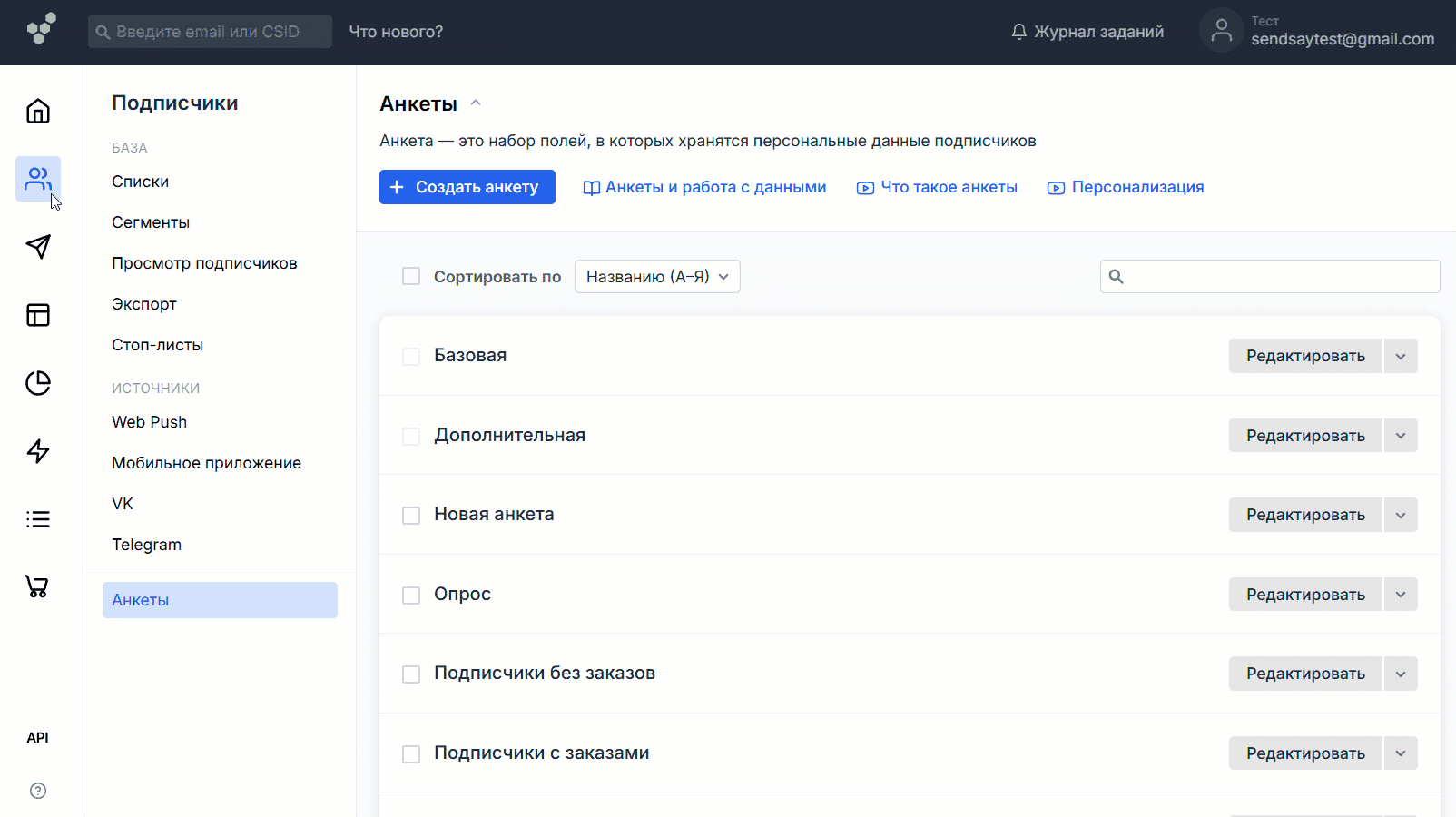Screen dimensions: 1456x817
Task: Select the Опрос checkbox
Action: tap(411, 596)
